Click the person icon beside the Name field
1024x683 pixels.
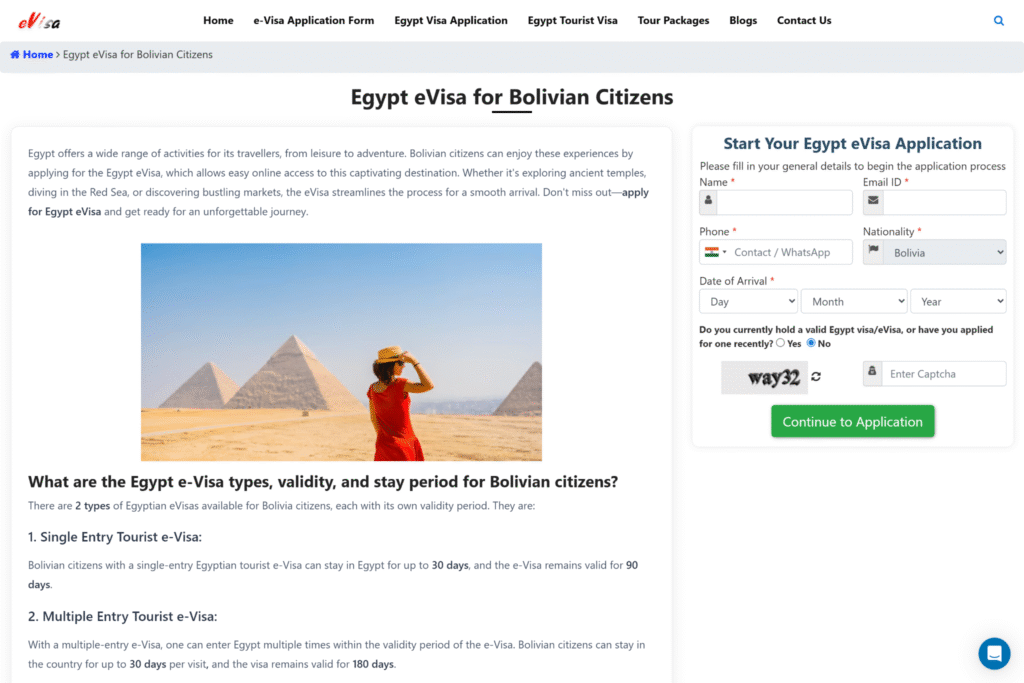[x=709, y=202]
